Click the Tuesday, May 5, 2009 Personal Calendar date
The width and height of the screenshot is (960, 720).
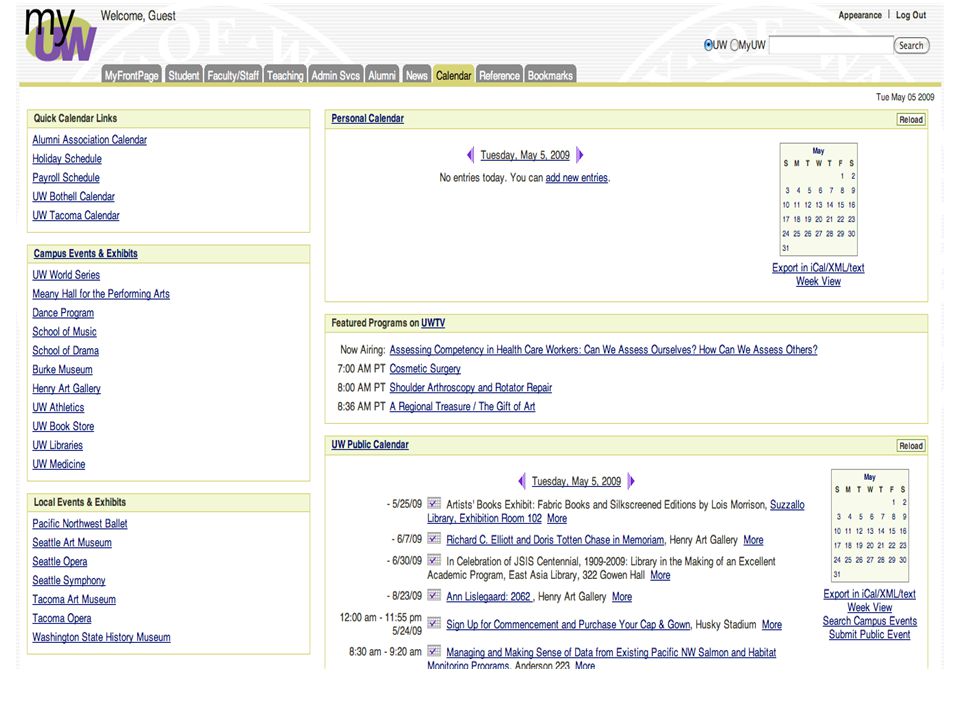coord(525,155)
